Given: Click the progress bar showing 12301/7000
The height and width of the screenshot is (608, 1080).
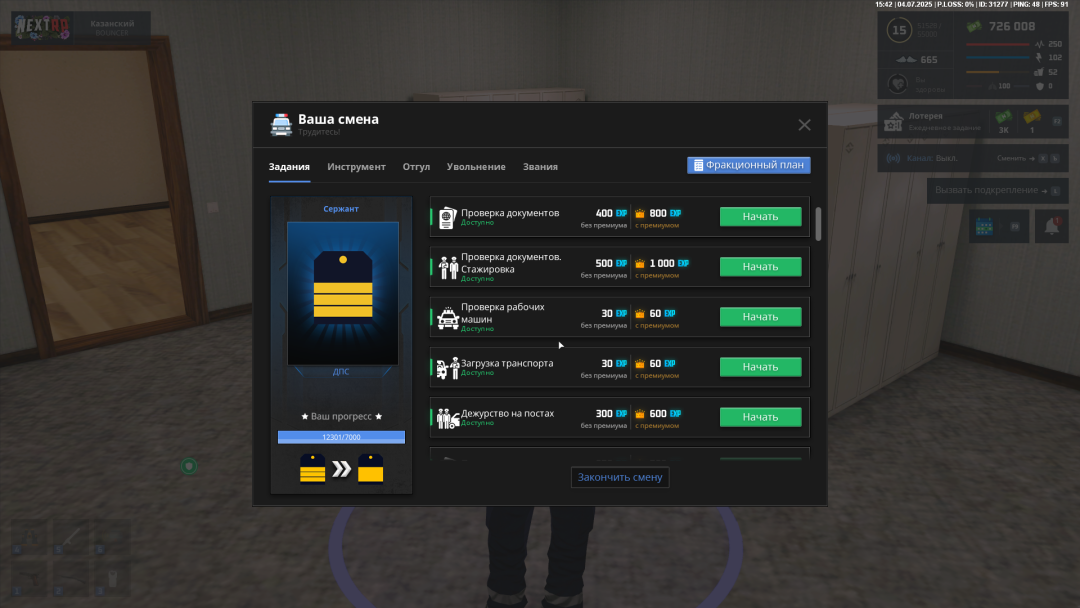Looking at the screenshot, I should [x=342, y=437].
